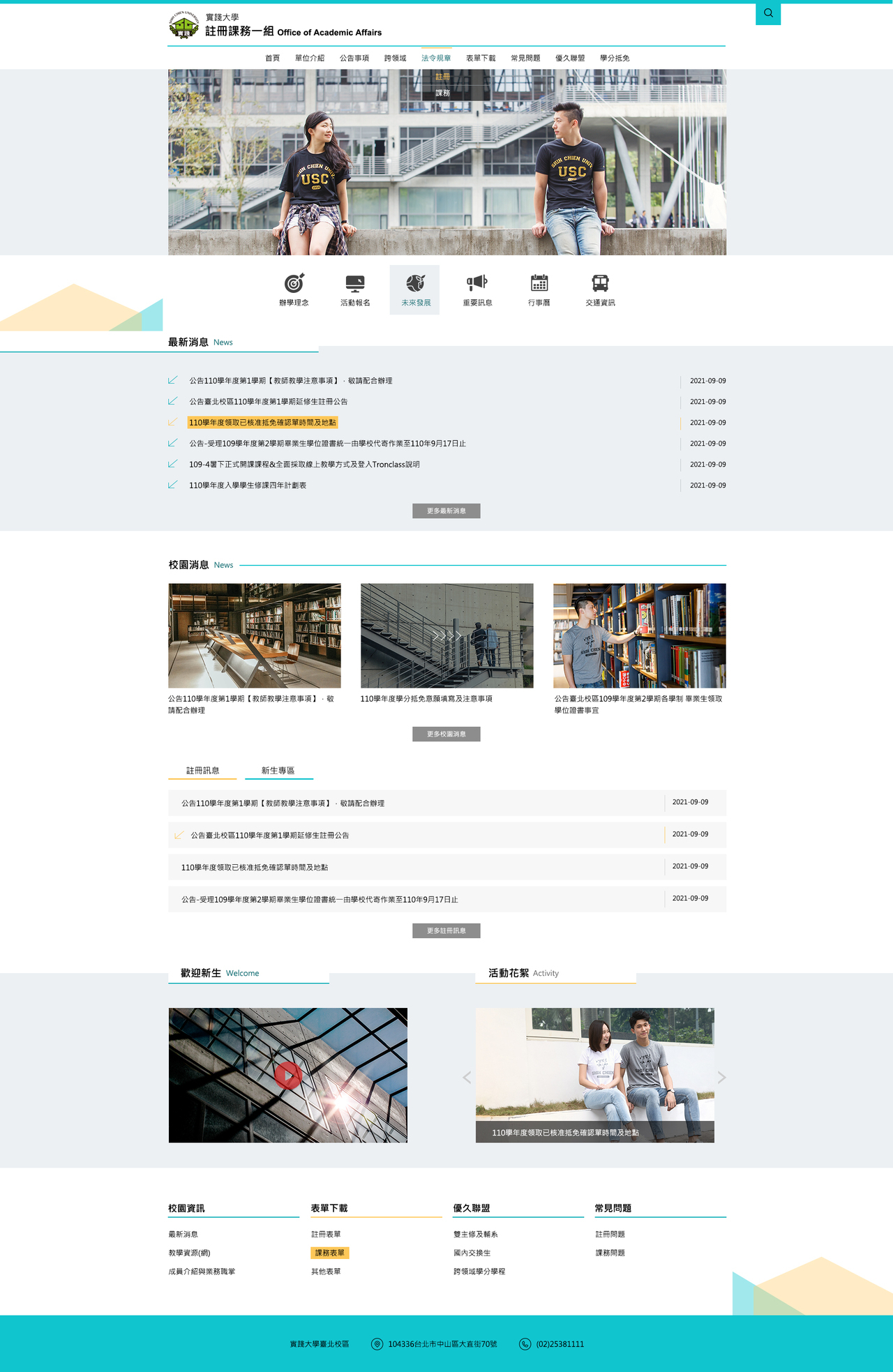
Task: Open 優久聯盟 navigation menu
Action: pos(570,58)
